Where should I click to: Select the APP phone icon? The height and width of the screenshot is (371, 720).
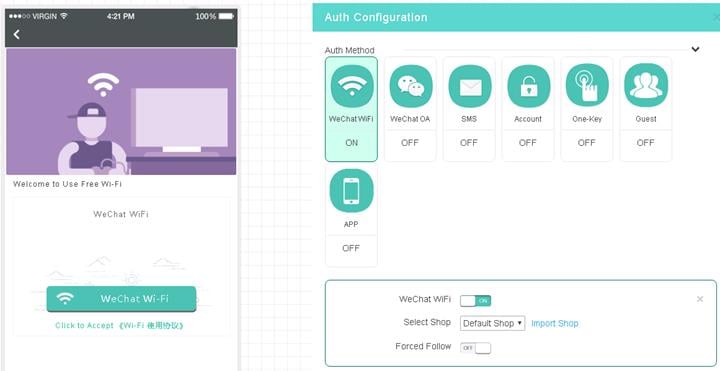351,191
